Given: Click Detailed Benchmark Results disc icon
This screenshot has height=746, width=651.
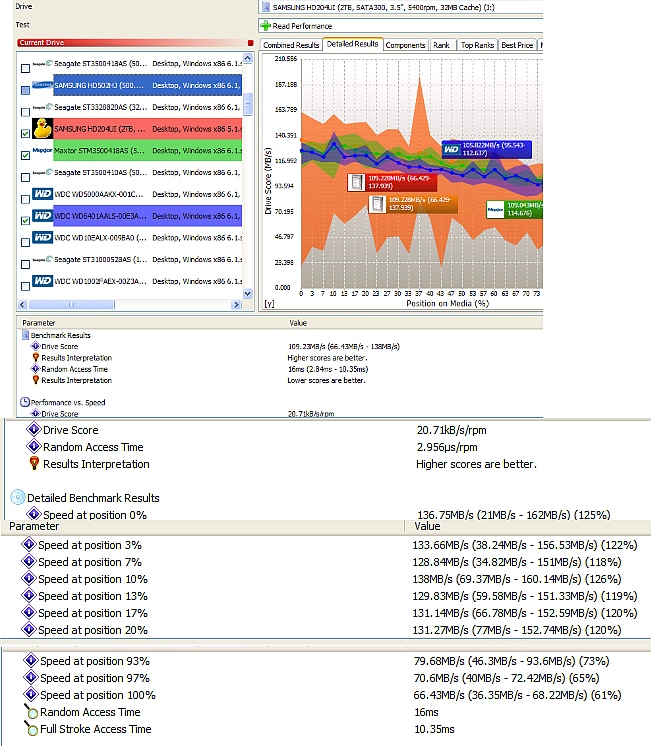Looking at the screenshot, I should tap(18, 497).
